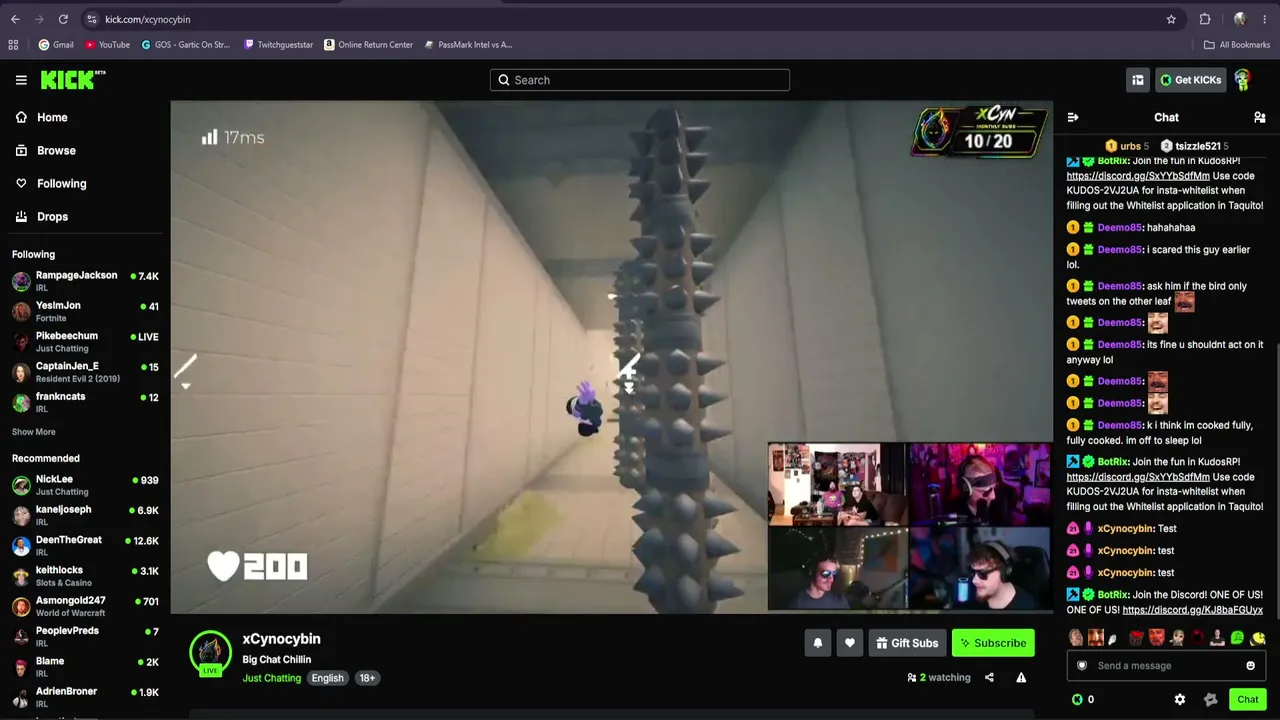Image resolution: width=1280 pixels, height=720 pixels.
Task: Send message with the Chat button
Action: (x=1247, y=699)
